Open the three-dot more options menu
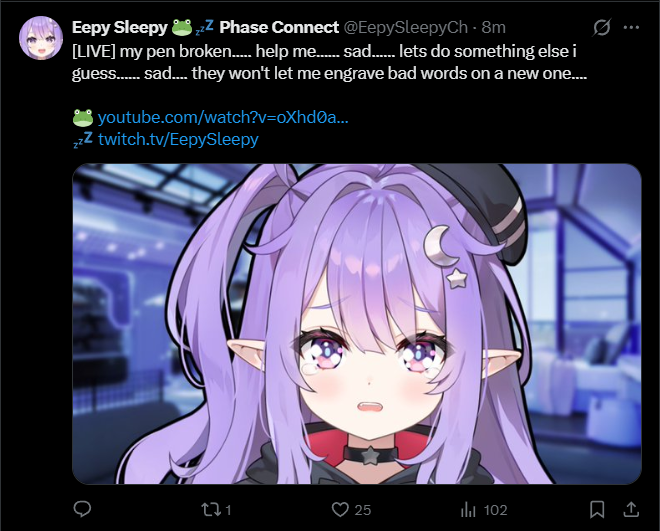The image size is (660, 531). (631, 27)
